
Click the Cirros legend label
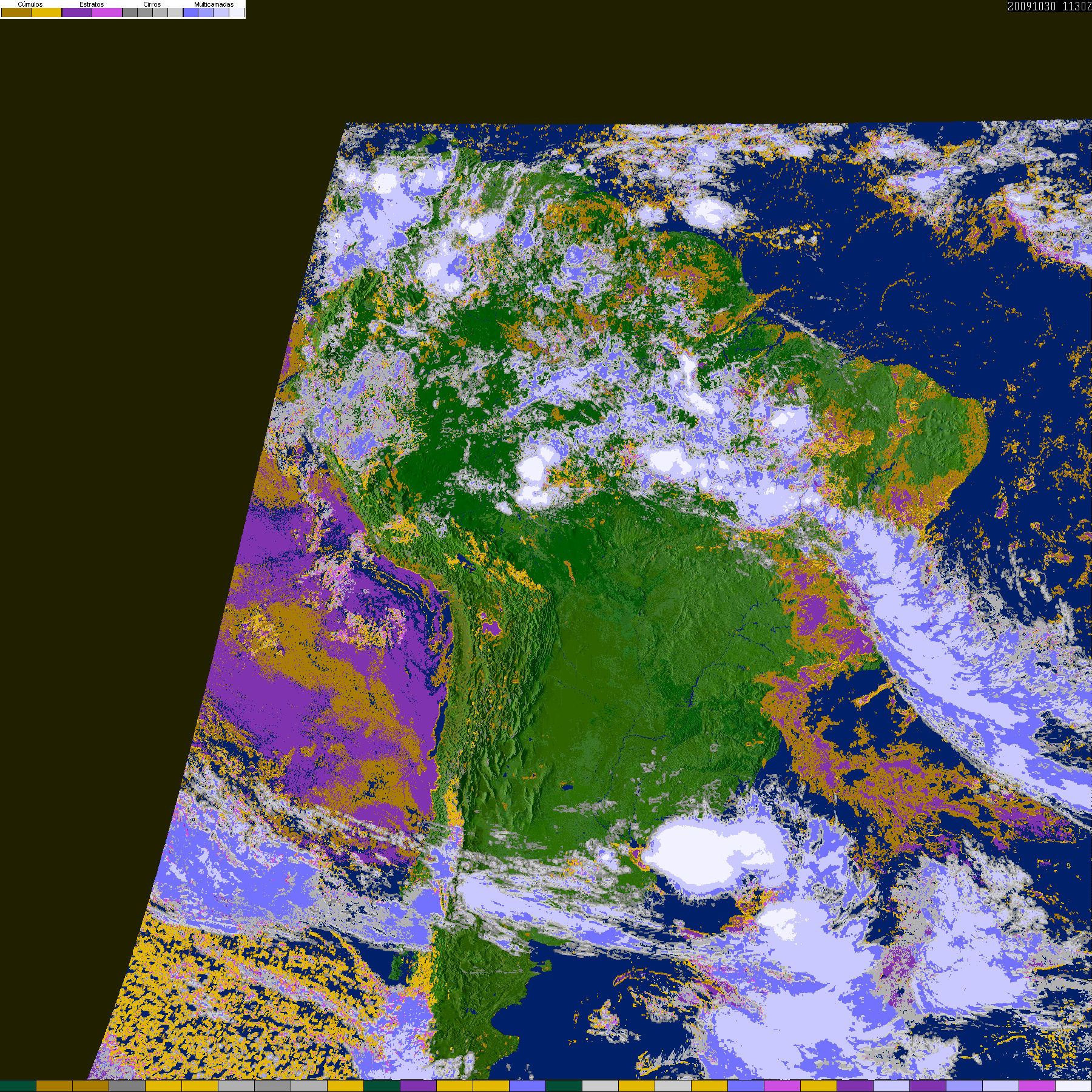point(152,4)
